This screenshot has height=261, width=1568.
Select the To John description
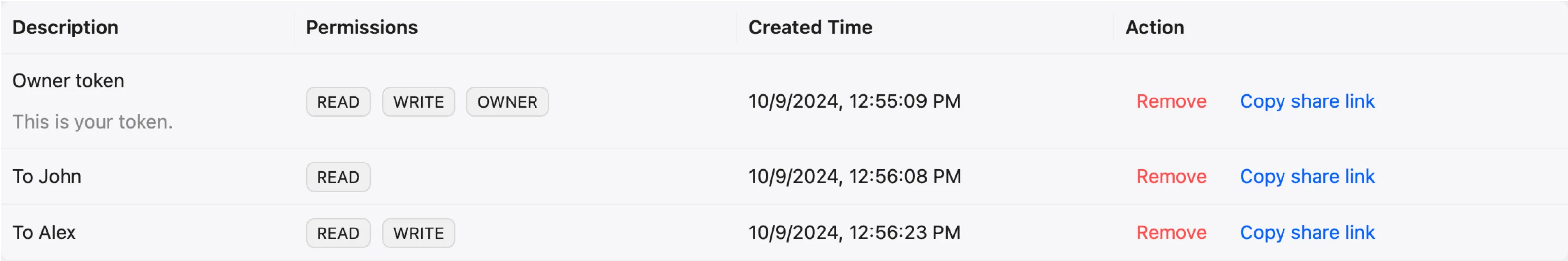tap(47, 176)
